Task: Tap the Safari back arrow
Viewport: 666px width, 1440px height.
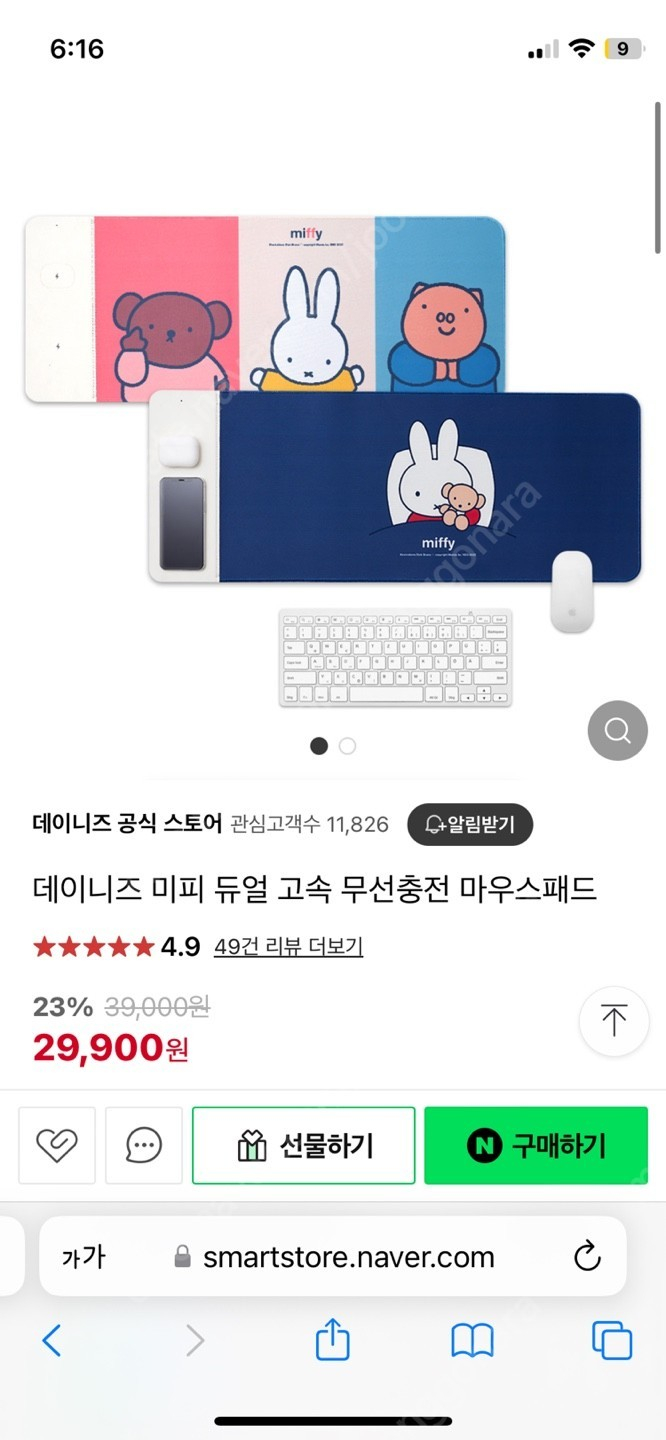Action: coord(52,1340)
